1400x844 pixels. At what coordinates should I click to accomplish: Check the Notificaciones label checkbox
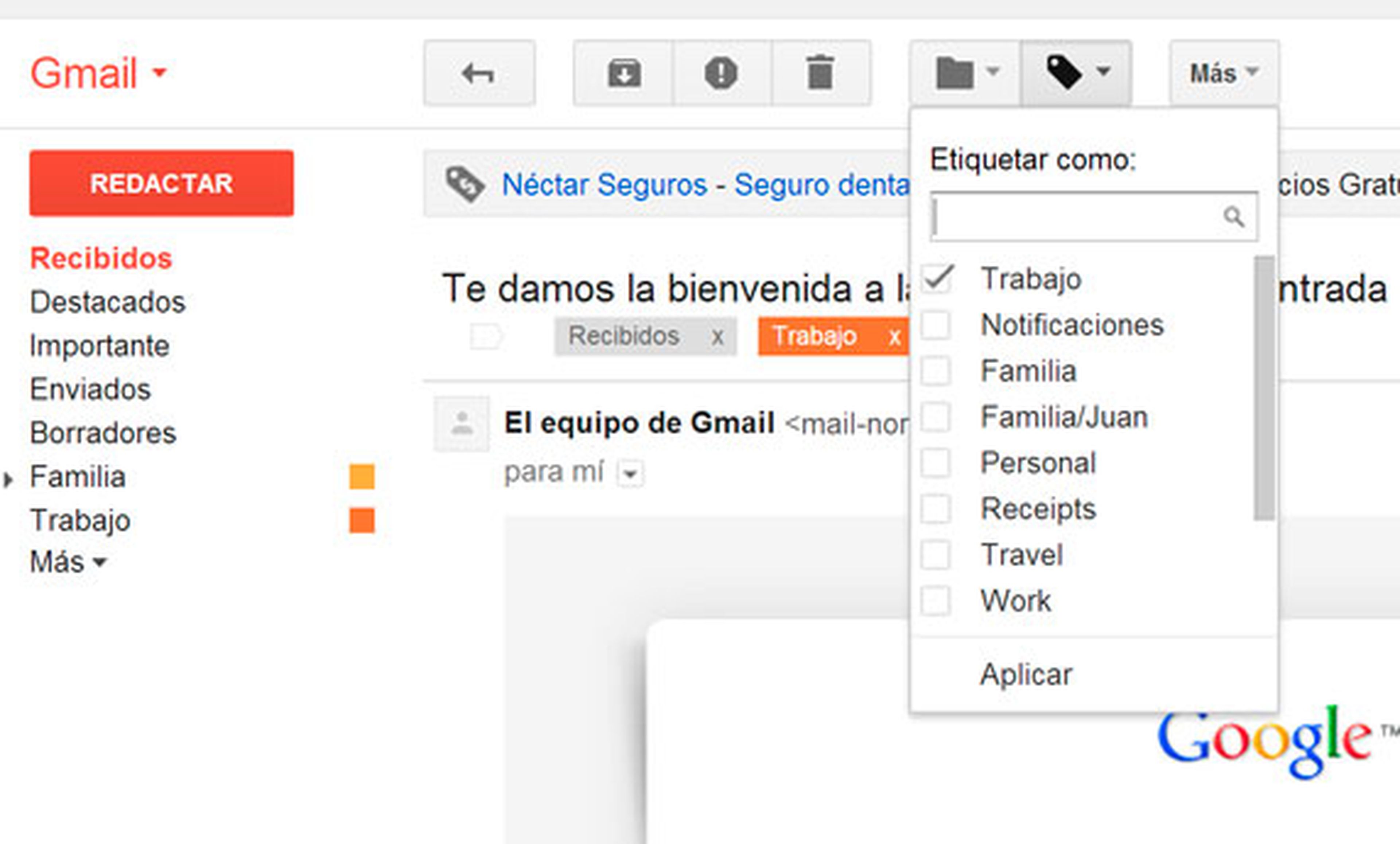[x=936, y=325]
